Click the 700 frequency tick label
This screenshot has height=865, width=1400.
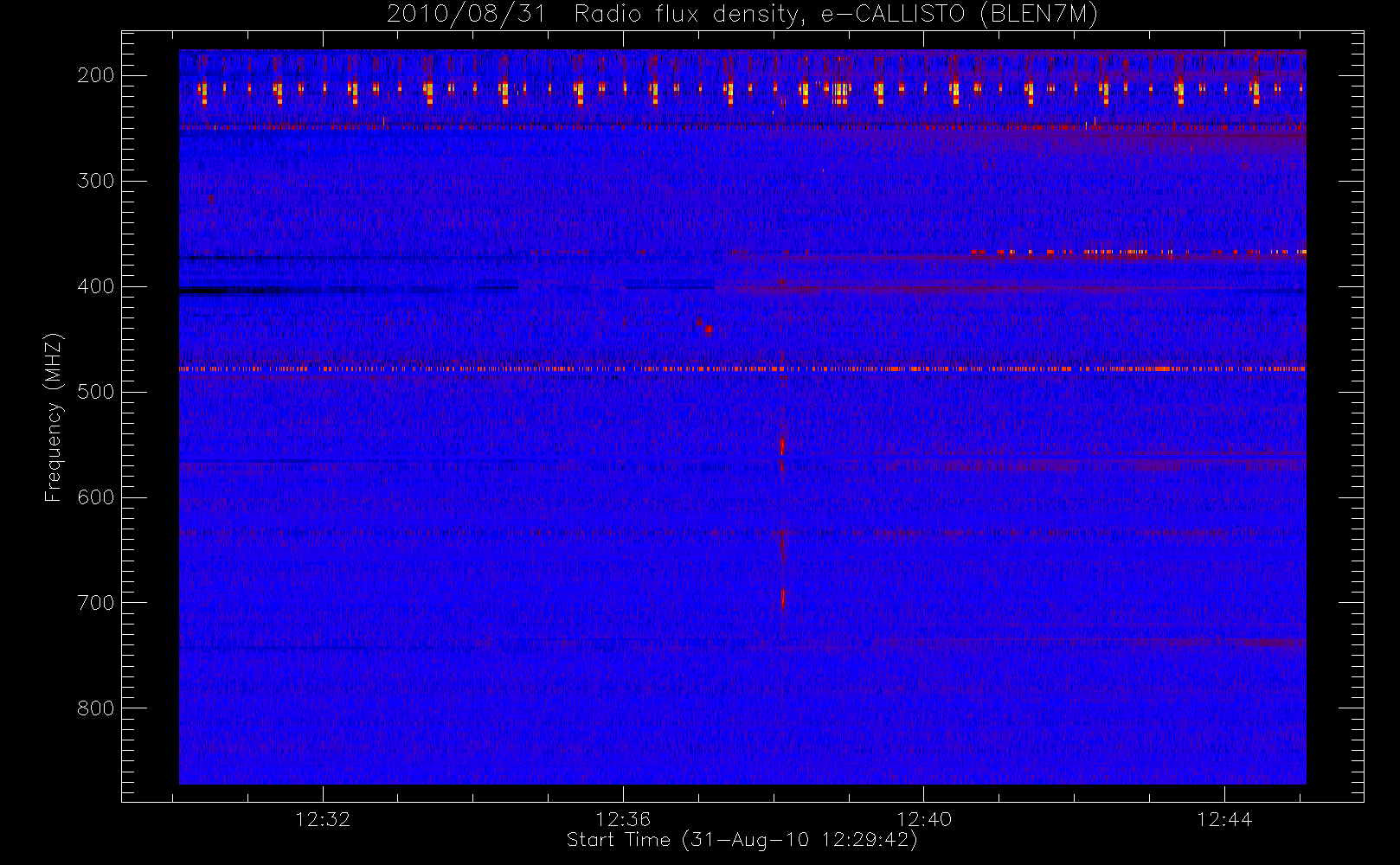(96, 603)
